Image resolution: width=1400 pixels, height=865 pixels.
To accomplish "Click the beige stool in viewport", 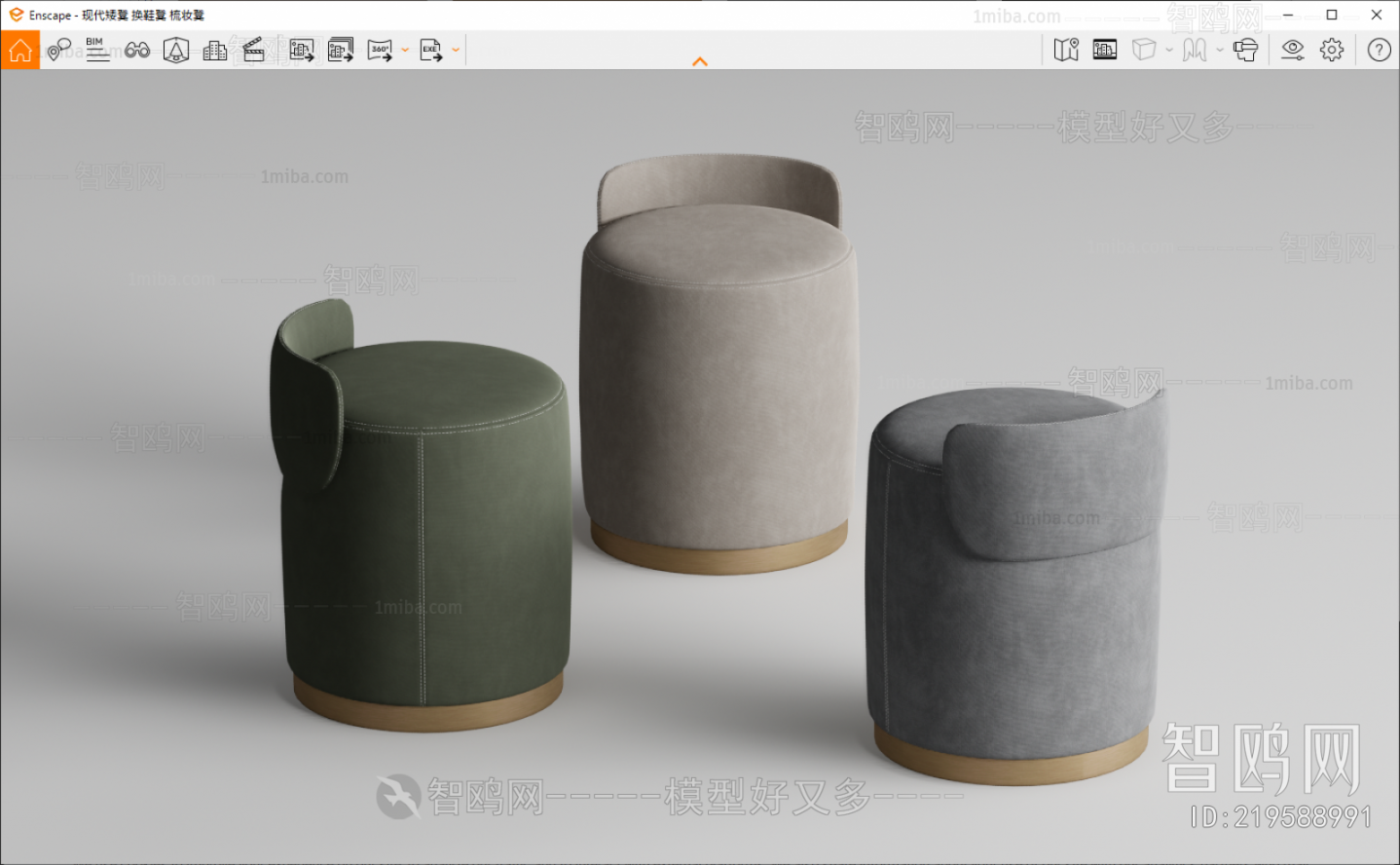I will (718, 365).
